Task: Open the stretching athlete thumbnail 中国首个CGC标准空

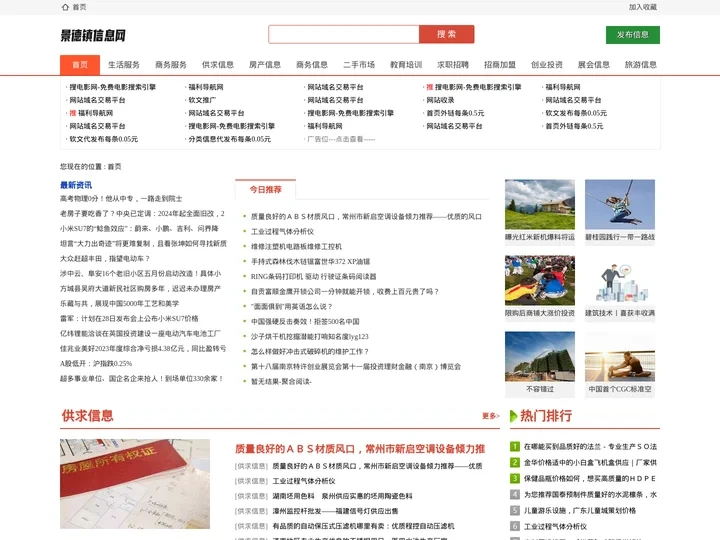Action: point(620,357)
